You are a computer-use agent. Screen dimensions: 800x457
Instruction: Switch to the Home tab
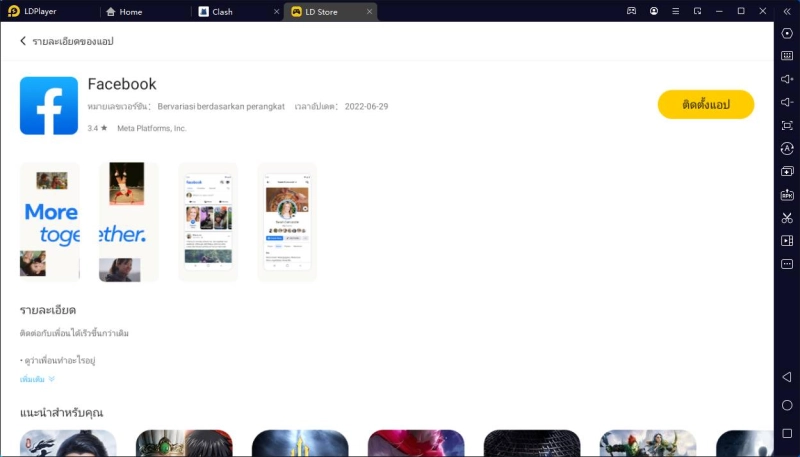124,12
